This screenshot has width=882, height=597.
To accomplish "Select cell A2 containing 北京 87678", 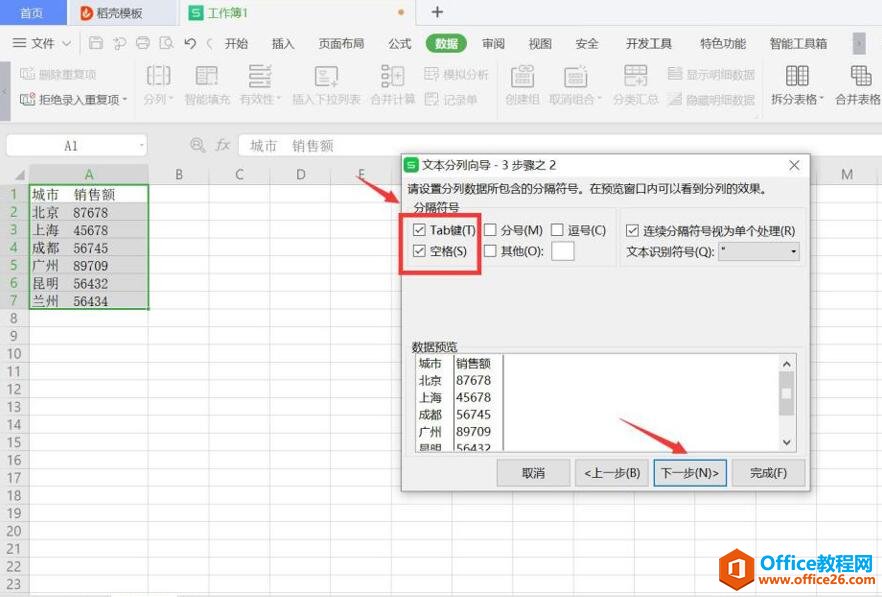I will pyautogui.click(x=89, y=212).
